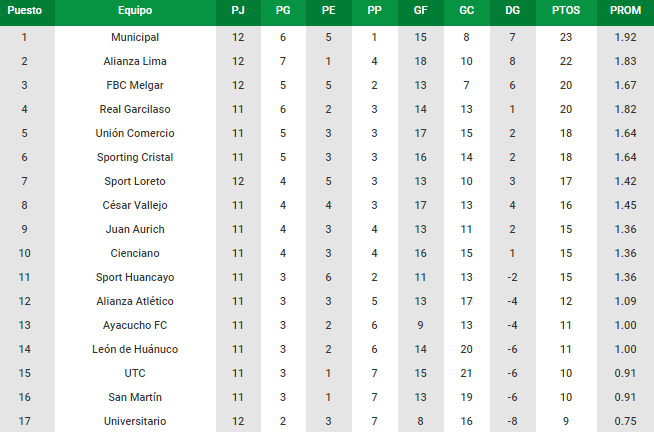
Task: Select team name Municipal
Action: point(135,37)
